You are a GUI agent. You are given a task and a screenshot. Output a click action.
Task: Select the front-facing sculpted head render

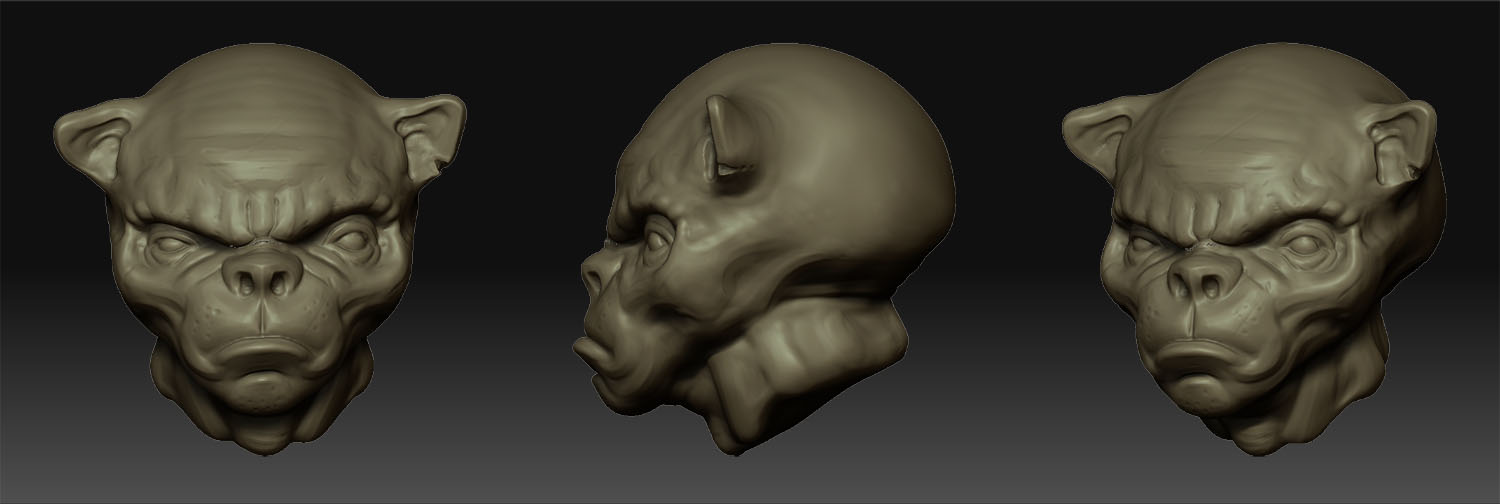(x=260, y=249)
